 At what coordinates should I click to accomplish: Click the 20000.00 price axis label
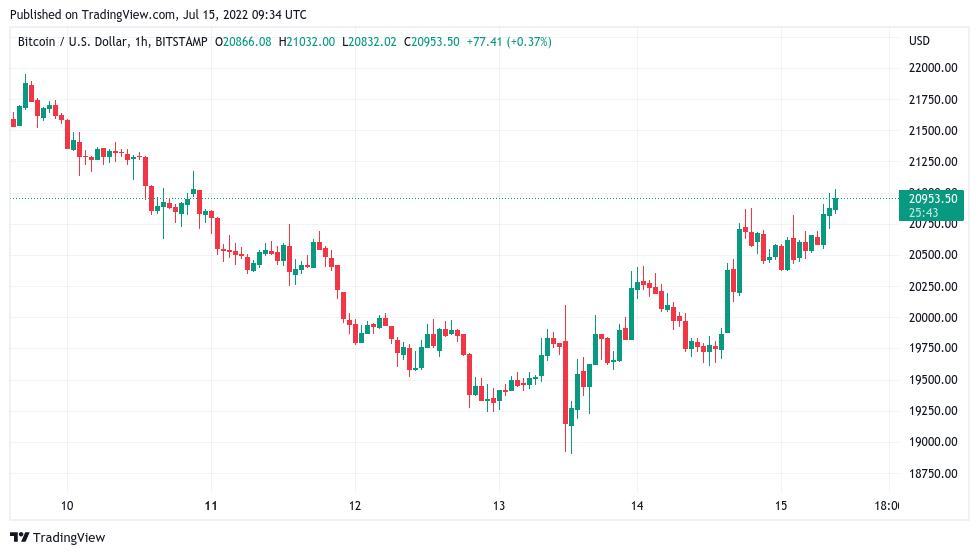point(933,318)
